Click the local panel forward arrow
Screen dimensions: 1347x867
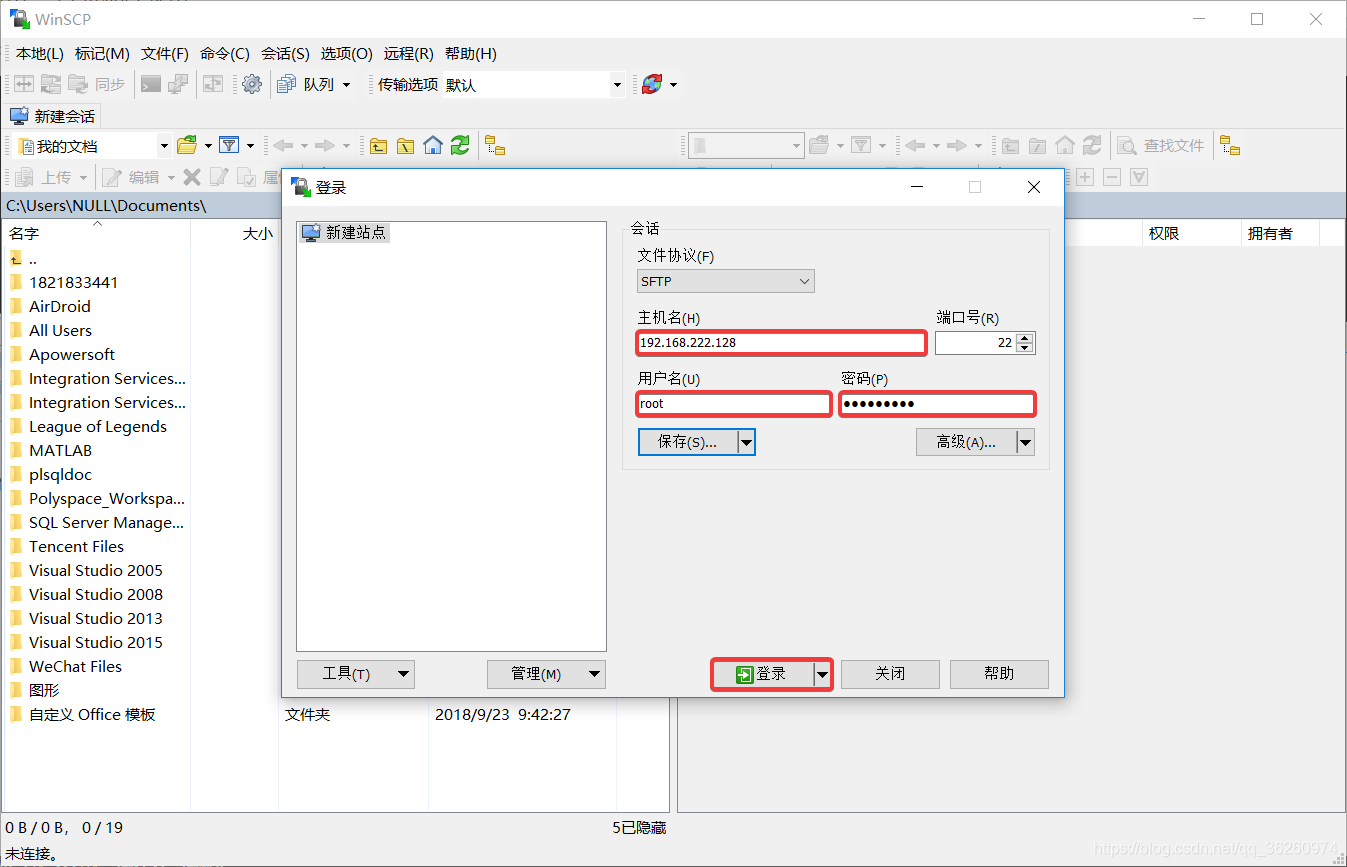[x=325, y=146]
